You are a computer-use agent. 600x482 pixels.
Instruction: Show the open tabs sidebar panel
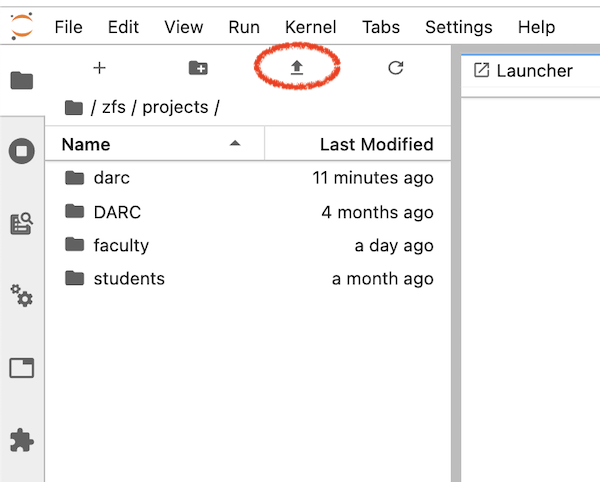[22, 368]
